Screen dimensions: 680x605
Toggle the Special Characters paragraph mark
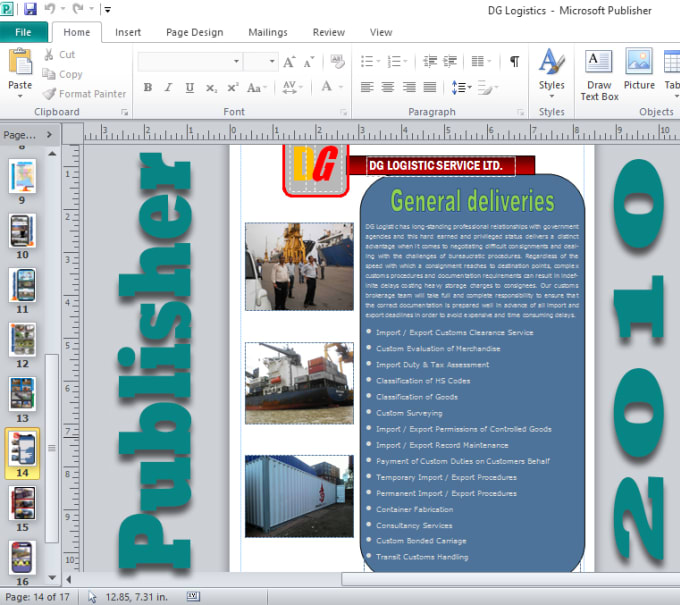pos(514,62)
